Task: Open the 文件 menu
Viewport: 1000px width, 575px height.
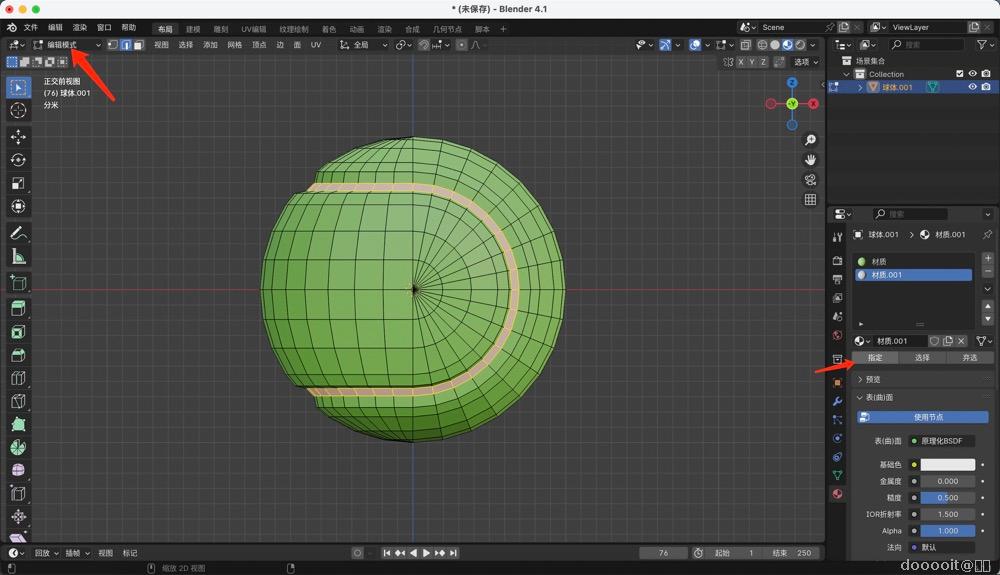Action: (x=30, y=28)
